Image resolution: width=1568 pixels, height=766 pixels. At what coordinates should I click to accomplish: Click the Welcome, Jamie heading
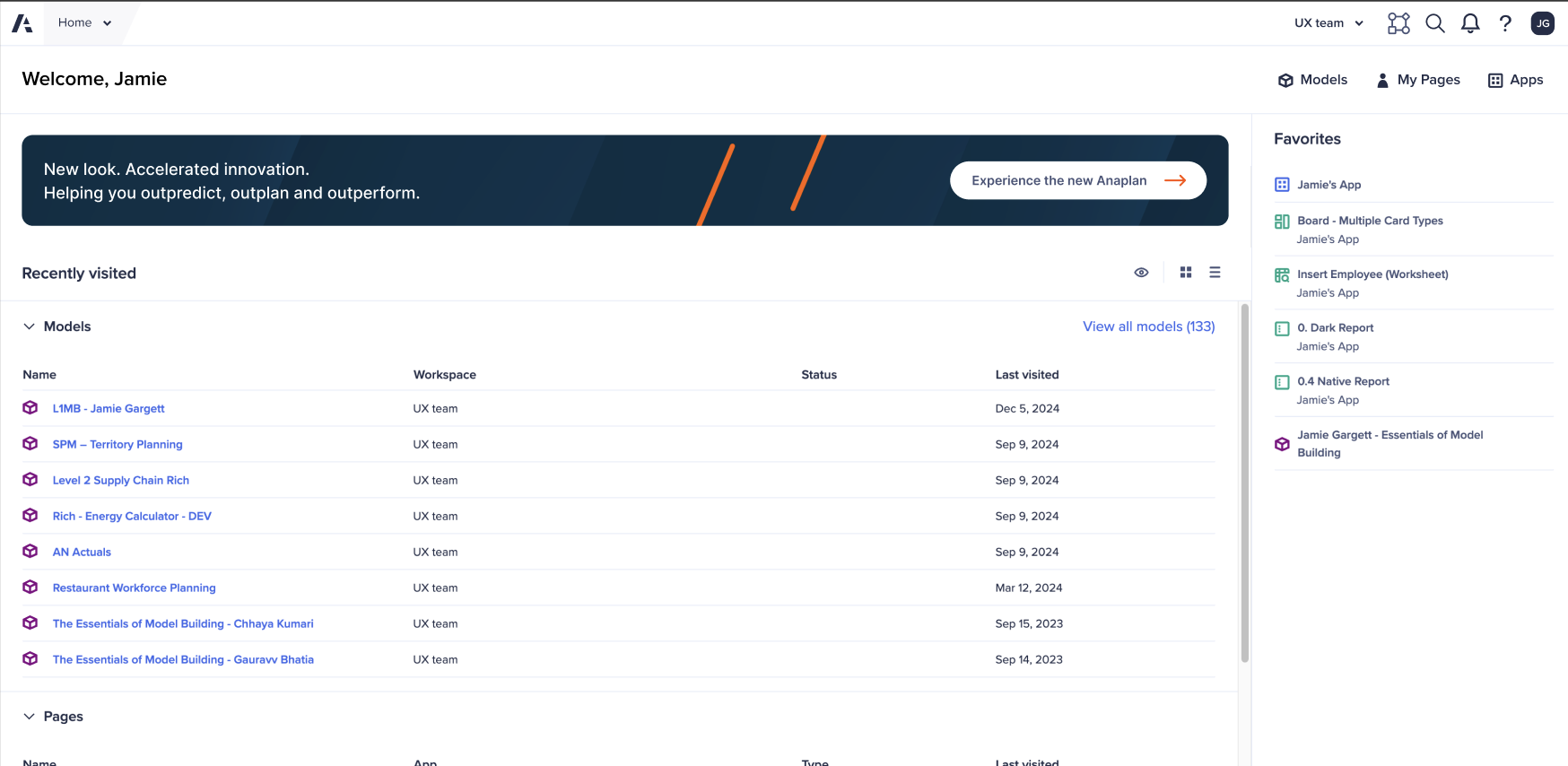pos(94,79)
